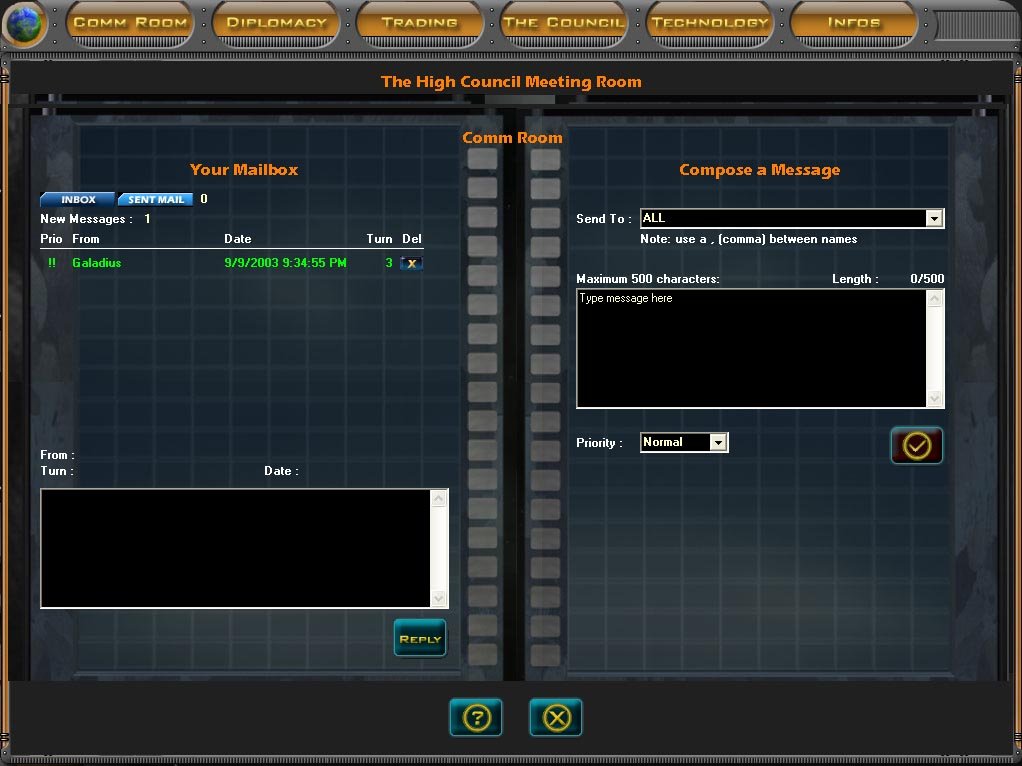Go to The Council section
This screenshot has height=766, width=1022.
coord(564,23)
